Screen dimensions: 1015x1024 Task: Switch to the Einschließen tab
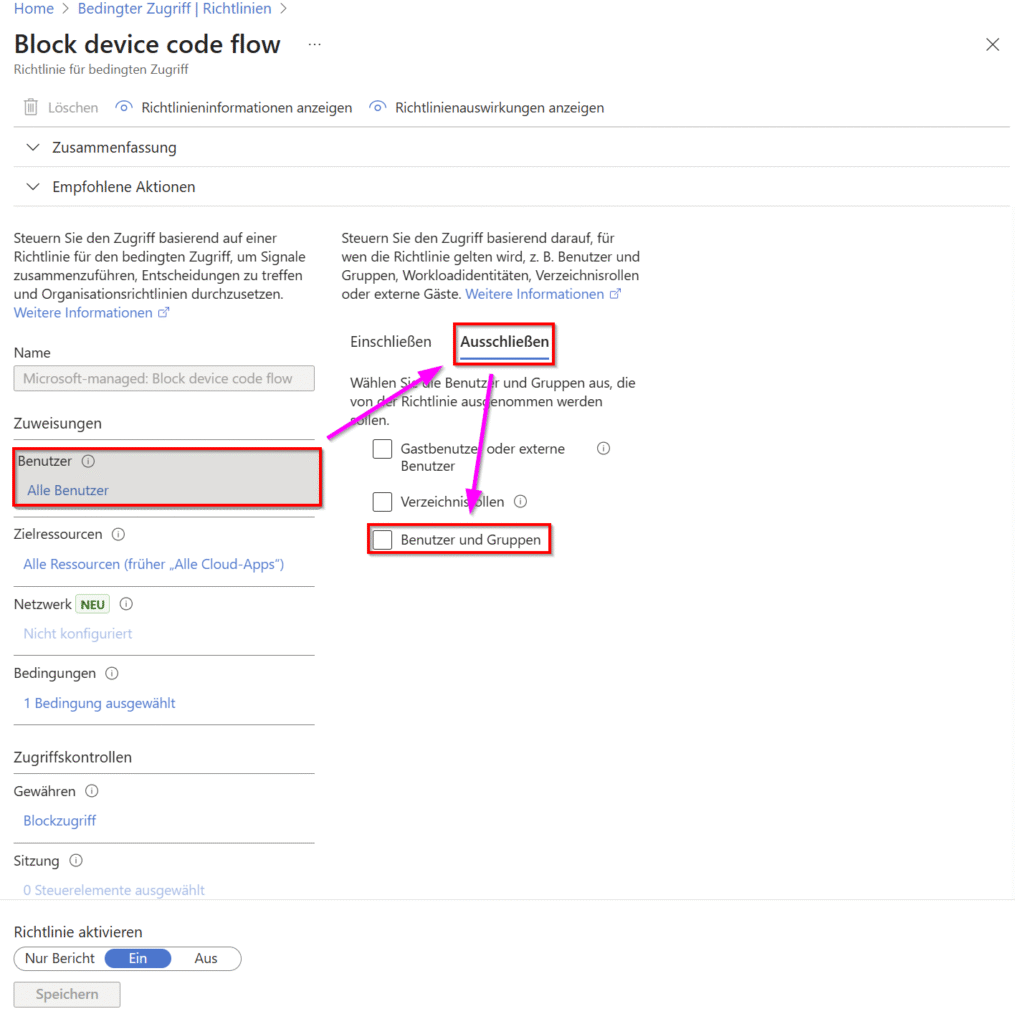(391, 341)
